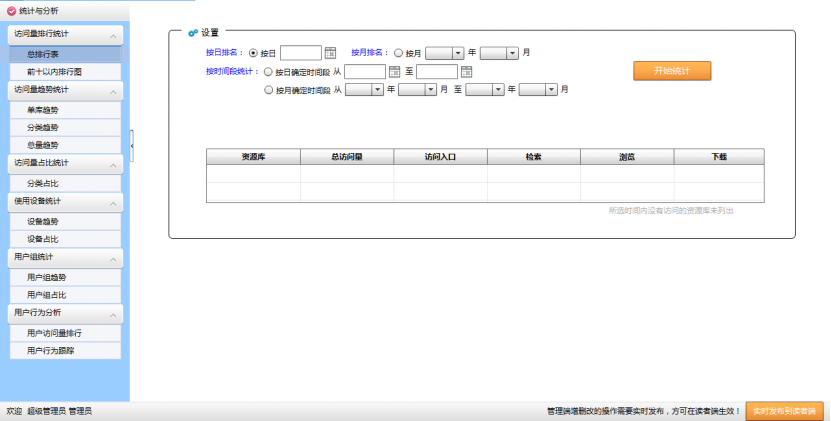Select the 按日 ranking radio button
Image resolution: width=831 pixels, height=421 pixels.
click(253, 53)
